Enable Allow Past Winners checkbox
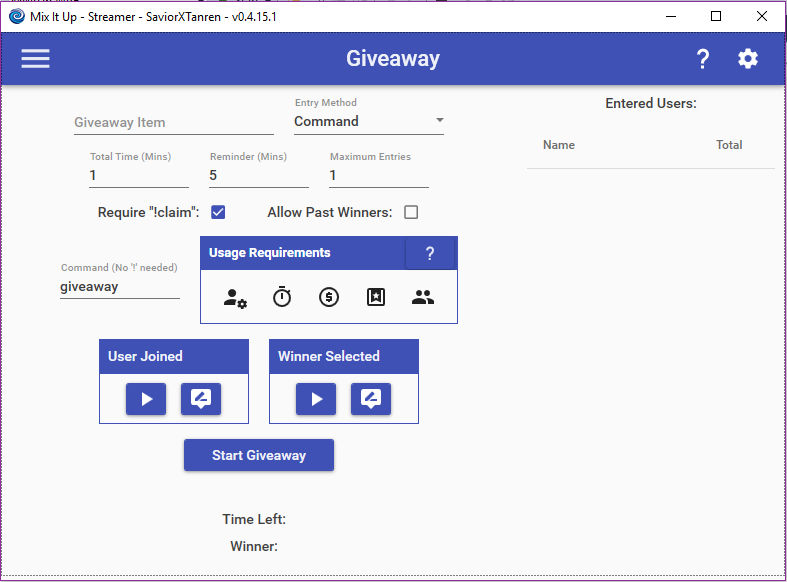 (x=411, y=212)
